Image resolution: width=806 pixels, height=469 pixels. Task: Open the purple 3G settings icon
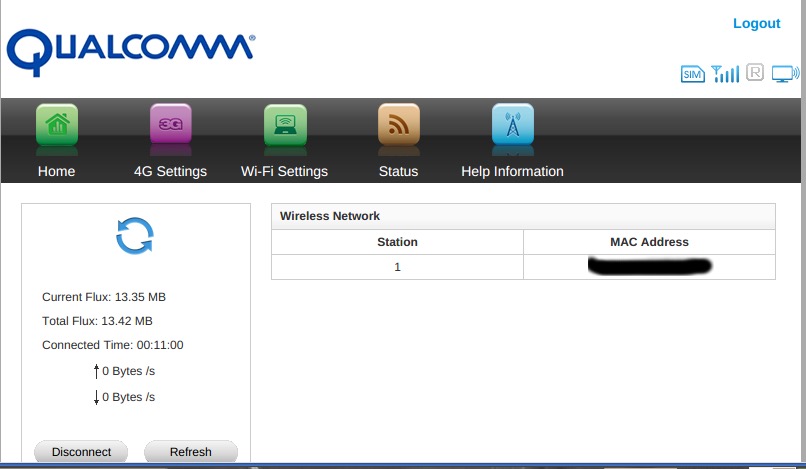click(171, 124)
